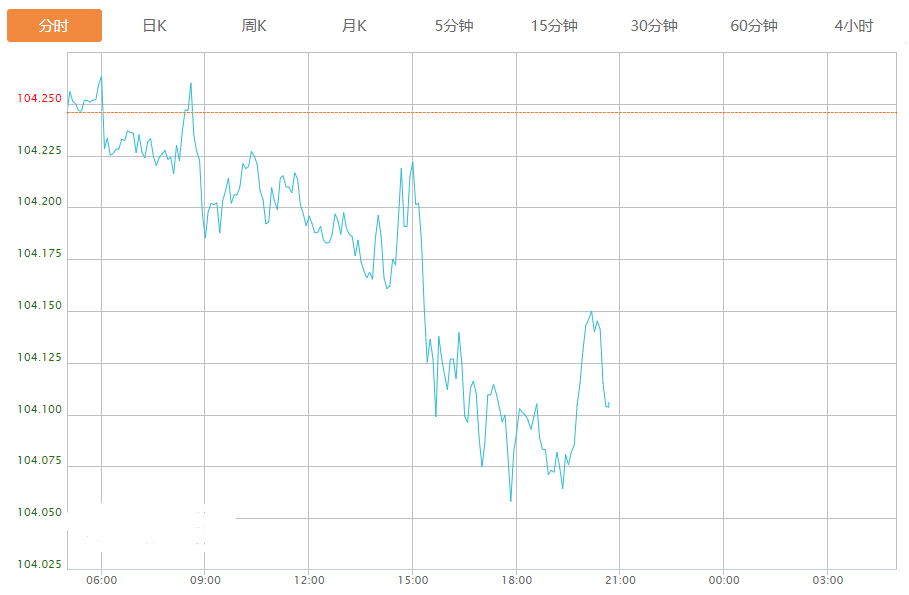This screenshot has height=595, width=909.
Task: Switch to the 5分钟 interval tab
Action: tap(454, 26)
